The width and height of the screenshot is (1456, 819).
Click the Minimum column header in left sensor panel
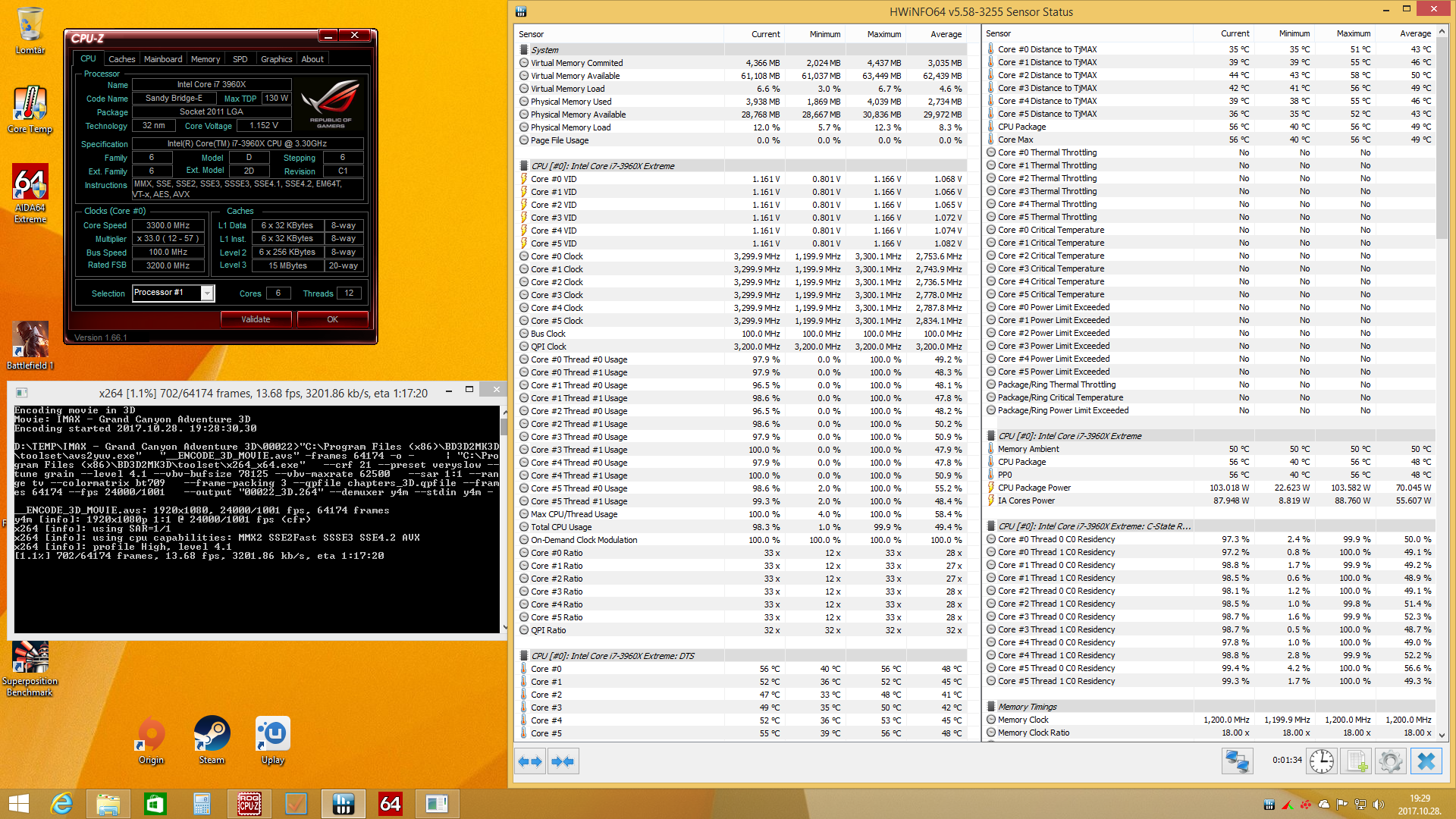point(815,34)
